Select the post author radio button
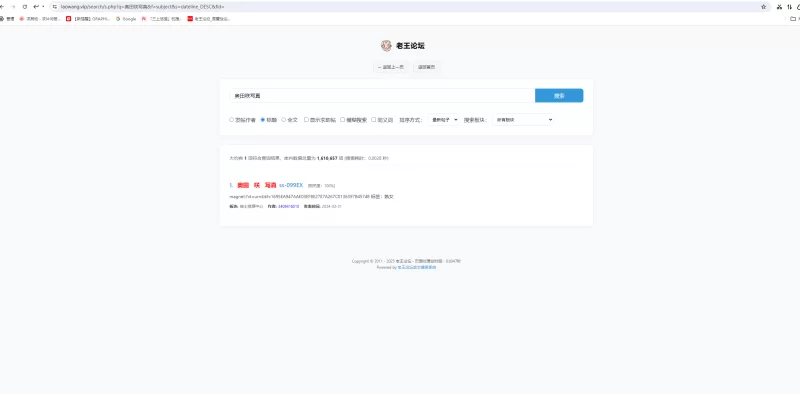 point(231,120)
